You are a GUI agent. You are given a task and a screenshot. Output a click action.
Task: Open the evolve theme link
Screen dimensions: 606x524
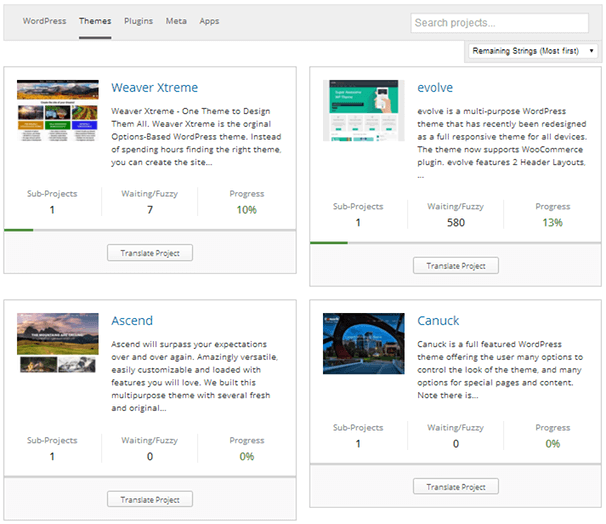435,88
